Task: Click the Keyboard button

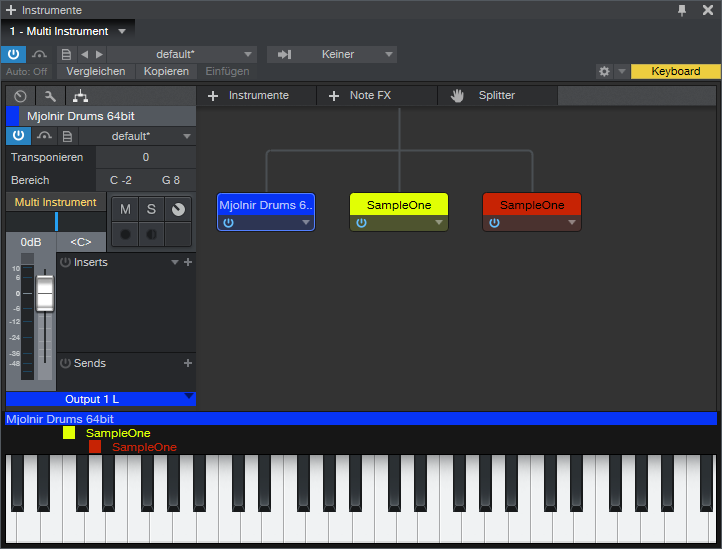Action: tap(675, 72)
